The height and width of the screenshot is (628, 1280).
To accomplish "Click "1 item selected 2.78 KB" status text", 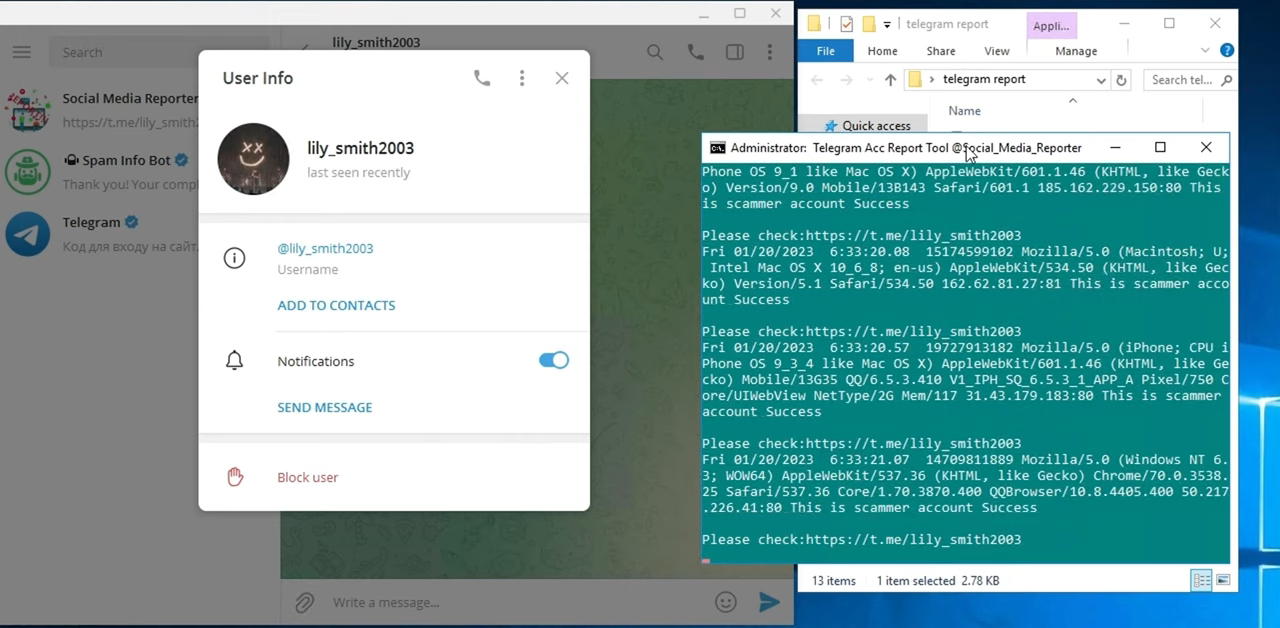I will coord(938,580).
